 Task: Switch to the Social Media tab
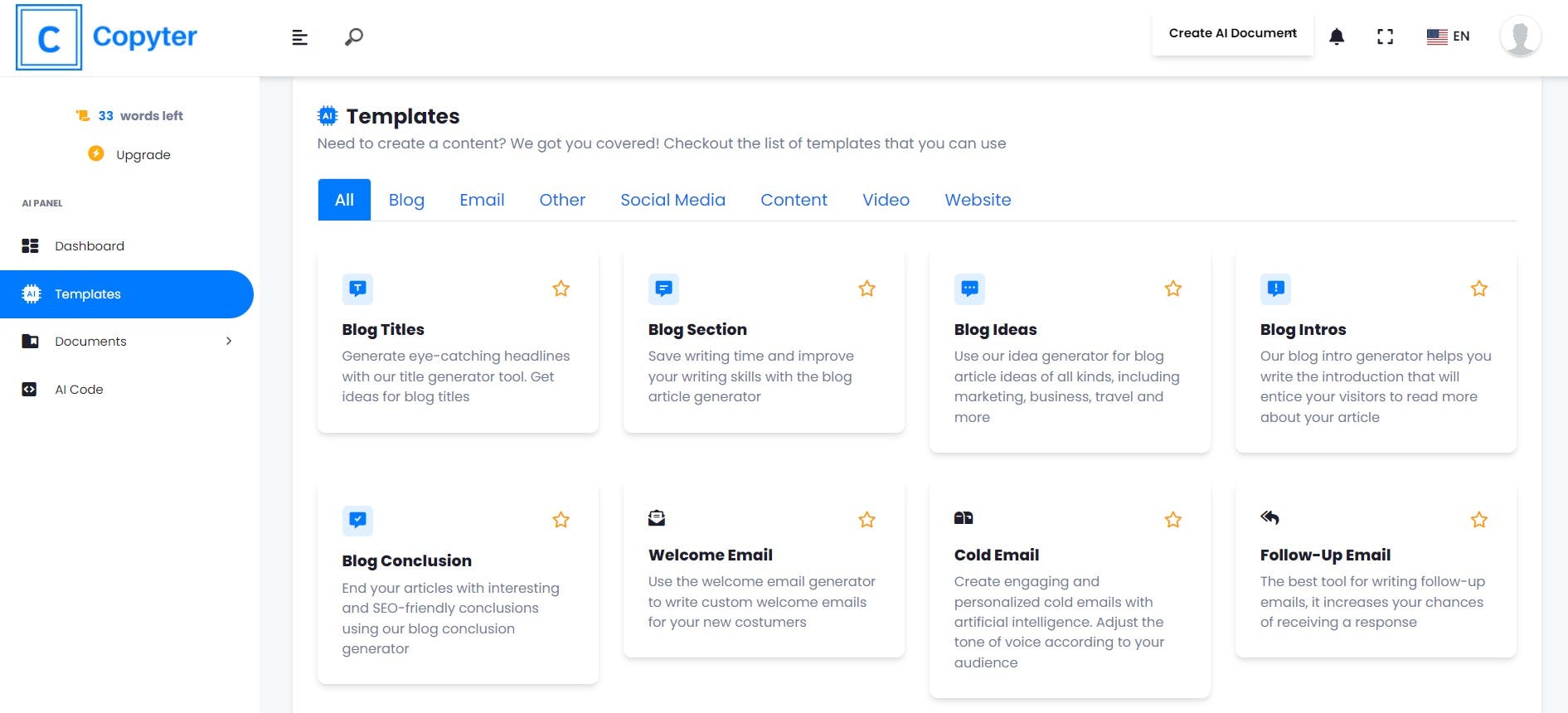coord(672,200)
